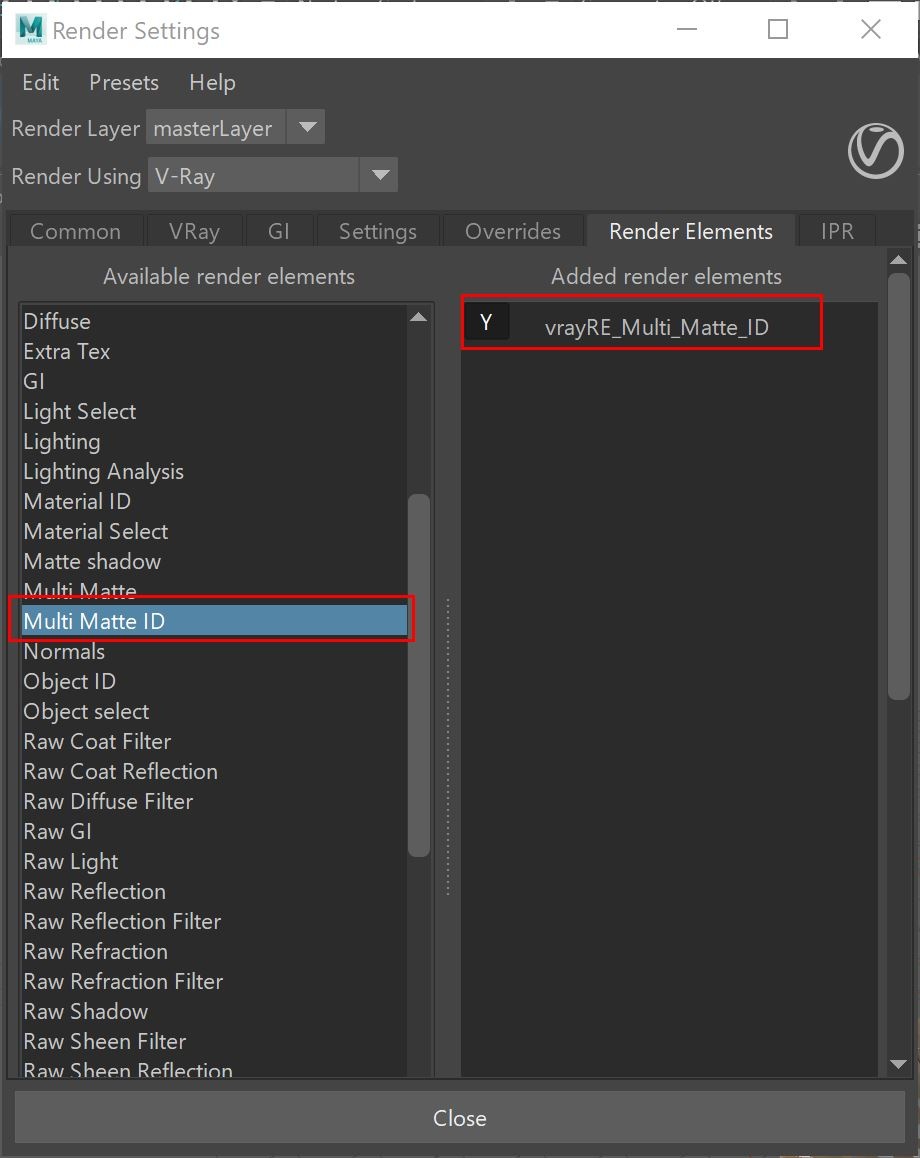The image size is (920, 1158).
Task: Switch to the Settings tab
Action: (x=377, y=231)
